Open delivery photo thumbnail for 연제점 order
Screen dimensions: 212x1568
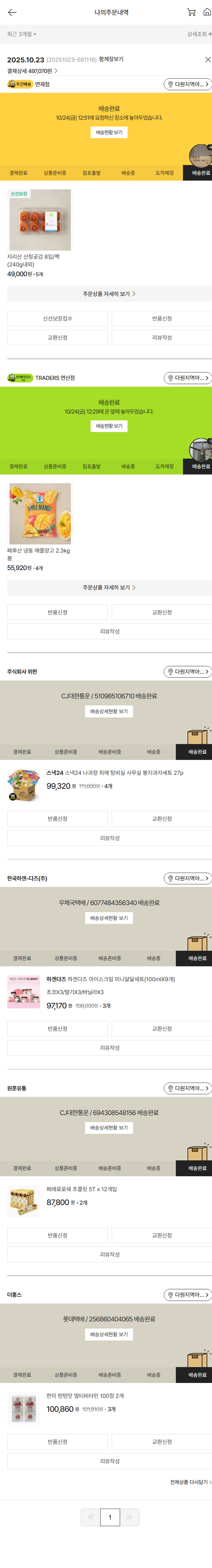[x=201, y=155]
